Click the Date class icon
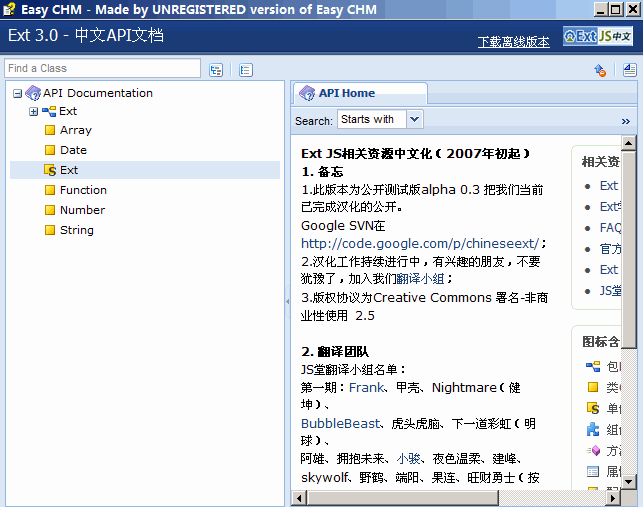The image size is (643, 507). (x=50, y=150)
